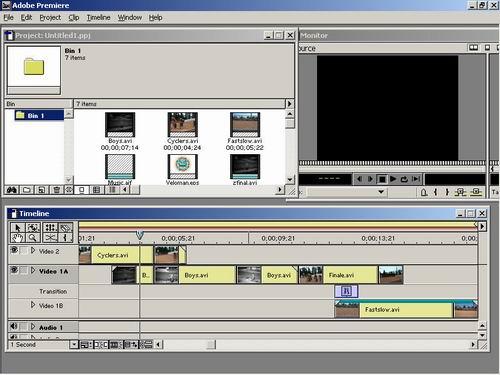Expand the Video 1B track triangle
The image size is (500, 375).
tap(33, 304)
